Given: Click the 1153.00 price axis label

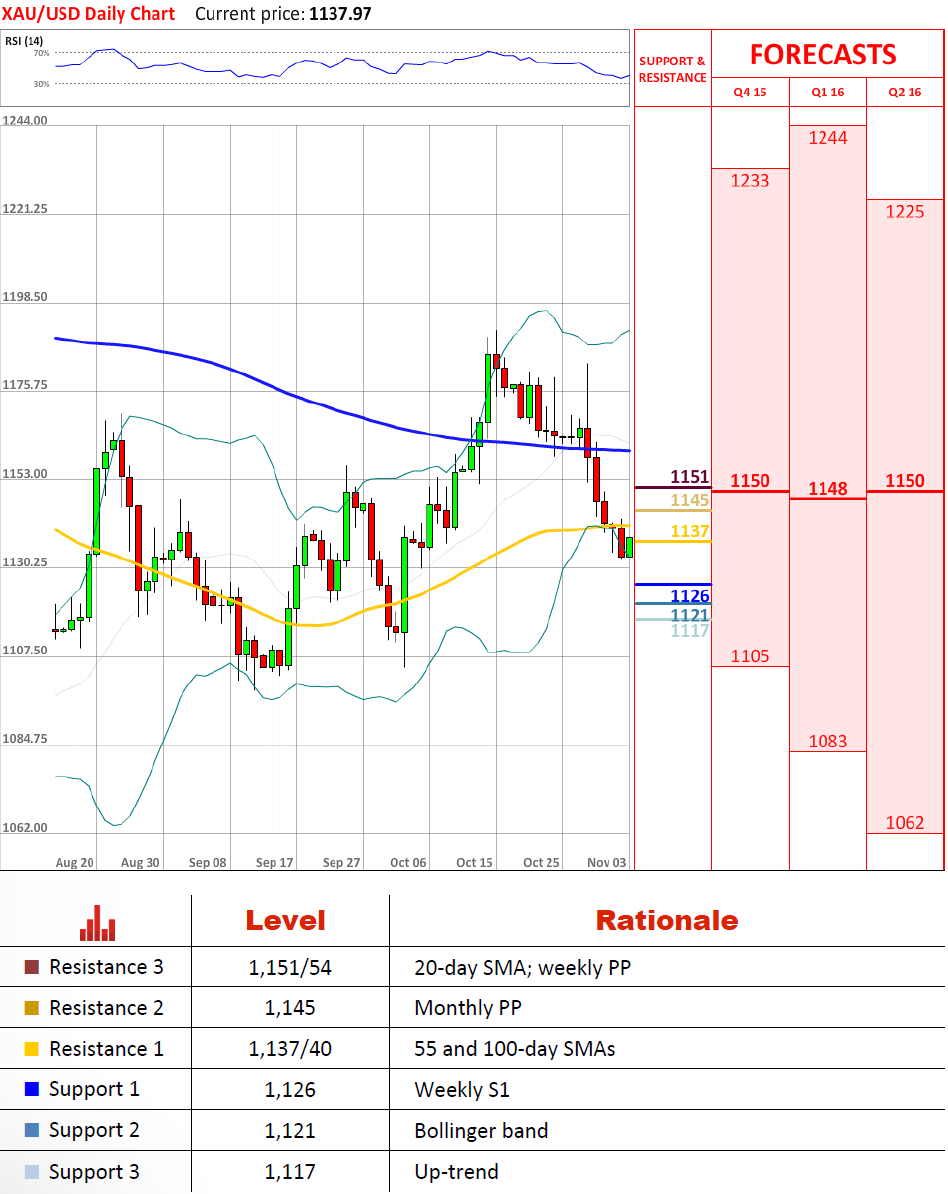Looking at the screenshot, I should tap(25, 474).
